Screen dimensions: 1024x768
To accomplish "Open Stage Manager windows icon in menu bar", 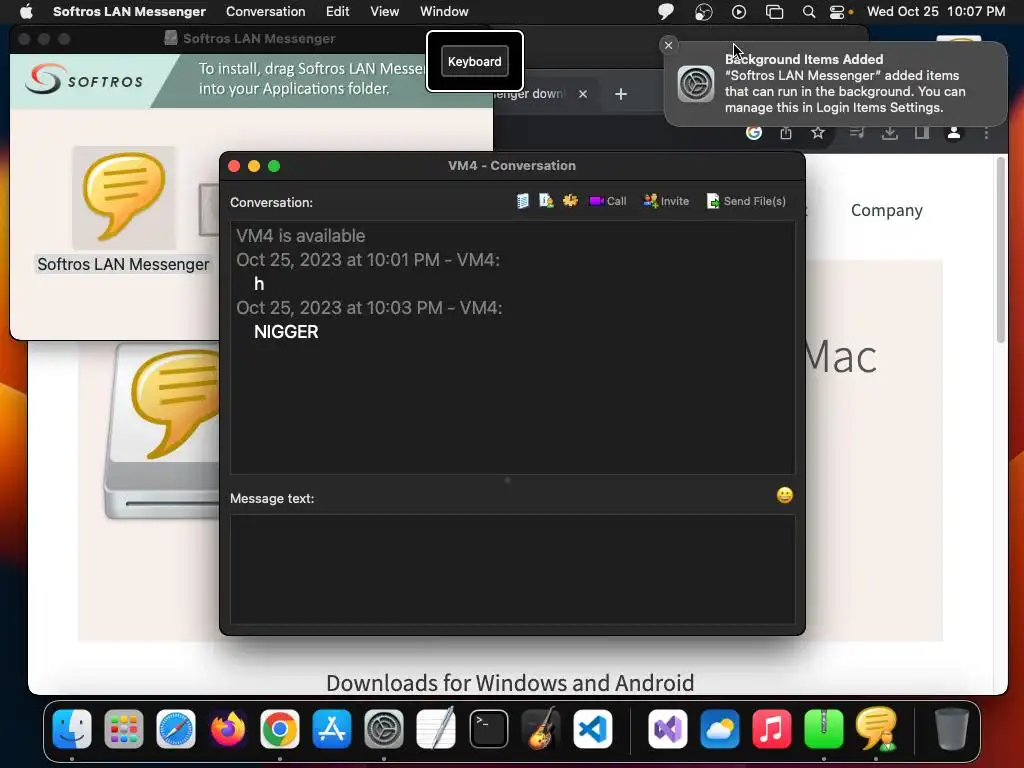I will [x=774, y=12].
